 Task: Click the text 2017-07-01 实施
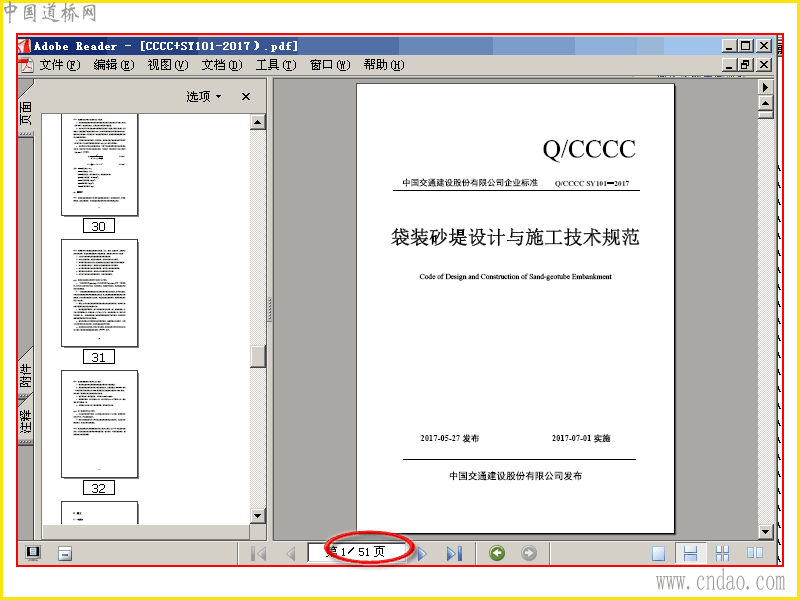tap(581, 438)
